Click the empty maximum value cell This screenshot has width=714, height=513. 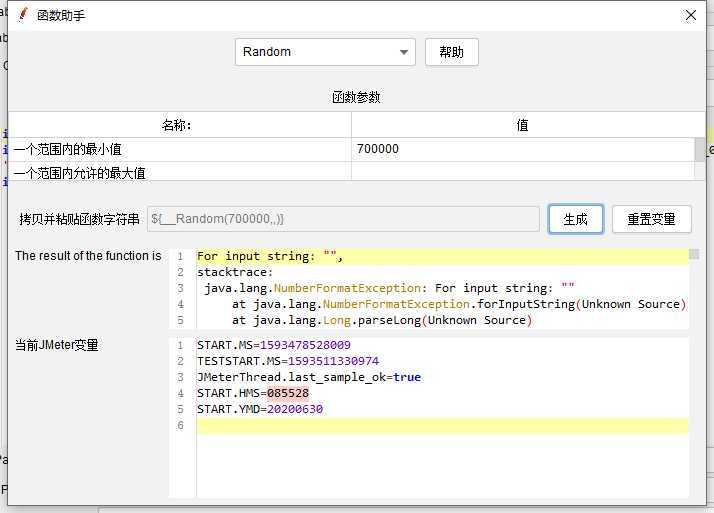coord(523,172)
